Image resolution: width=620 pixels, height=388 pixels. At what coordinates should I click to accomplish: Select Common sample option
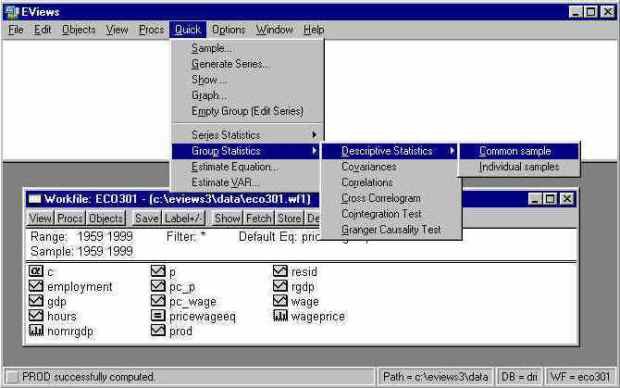[x=518, y=151]
